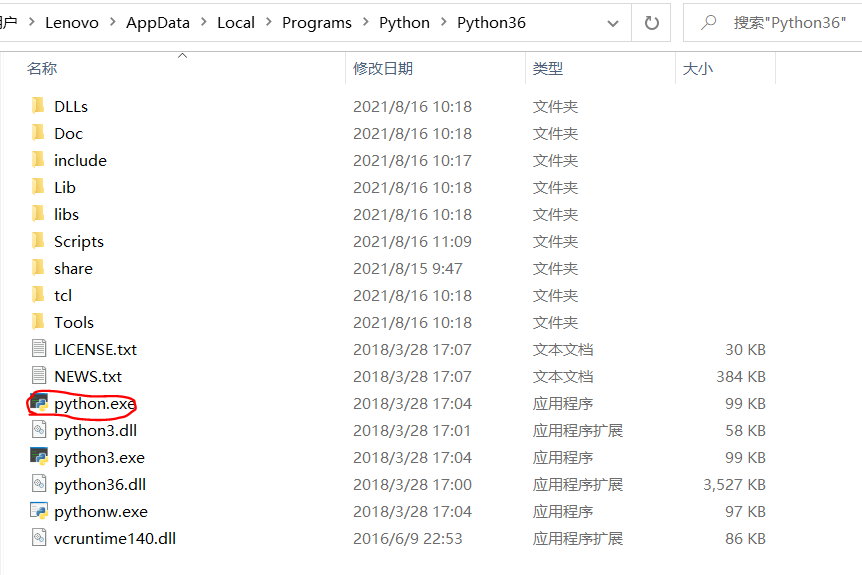Screen dimensions: 862x575
Task: Click the date 2021/8/16 11:09
Action: point(412,241)
